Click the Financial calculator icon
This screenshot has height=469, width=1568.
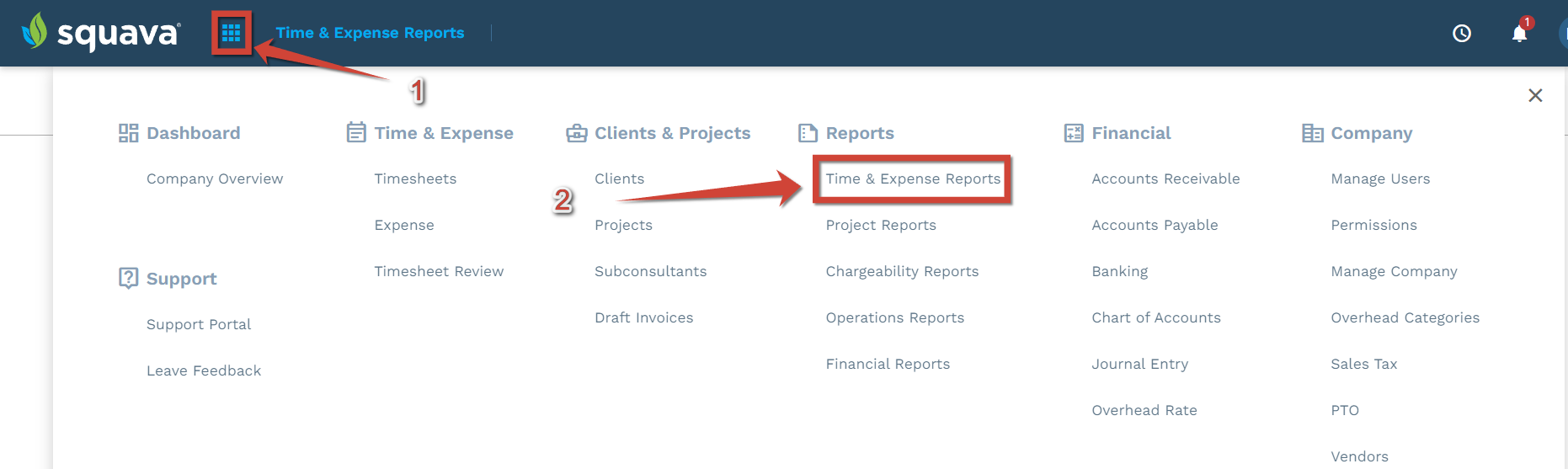pyautogui.click(x=1074, y=133)
